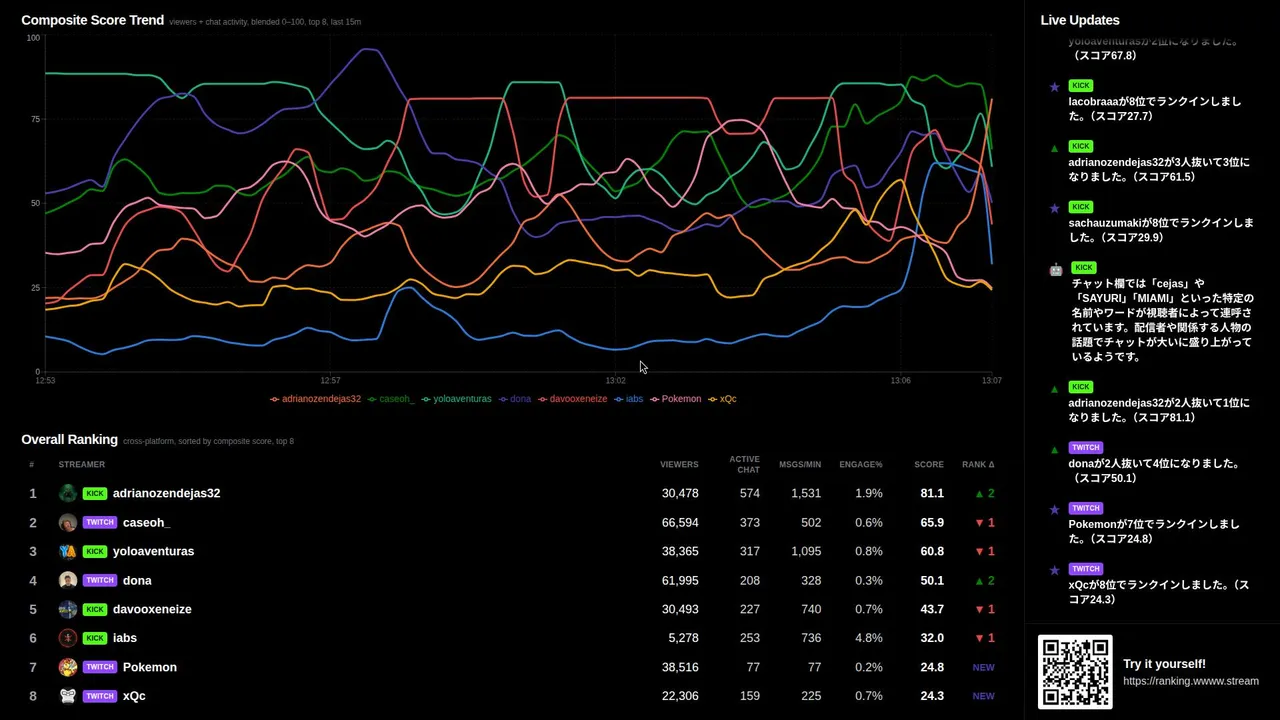This screenshot has width=1280, height=720.
Task: Click the rank change in the iabs row
Action: tap(984, 638)
